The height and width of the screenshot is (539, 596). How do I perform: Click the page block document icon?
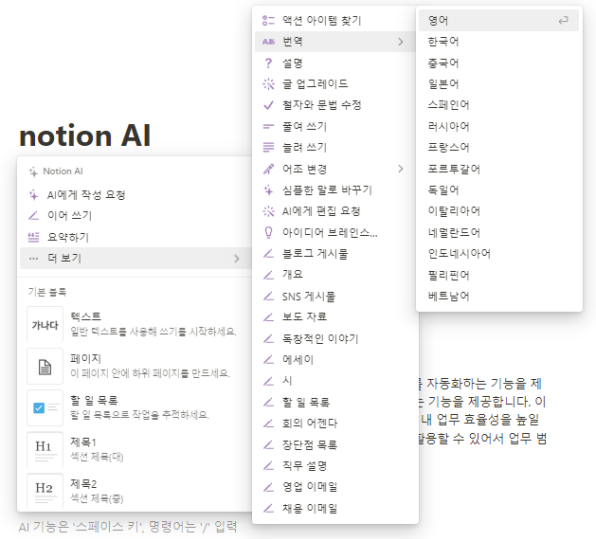click(x=45, y=367)
